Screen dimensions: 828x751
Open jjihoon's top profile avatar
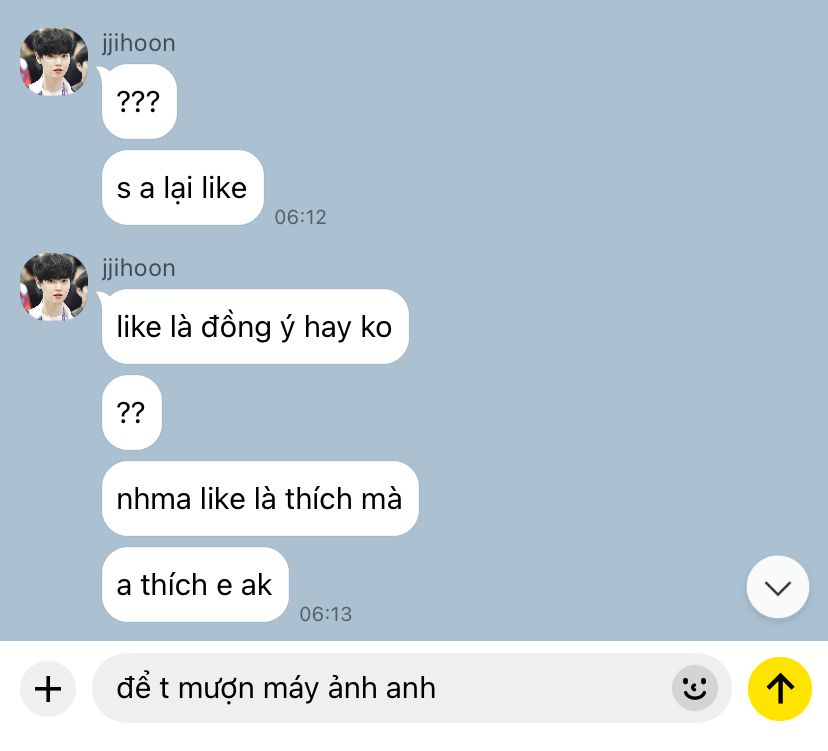click(x=54, y=62)
